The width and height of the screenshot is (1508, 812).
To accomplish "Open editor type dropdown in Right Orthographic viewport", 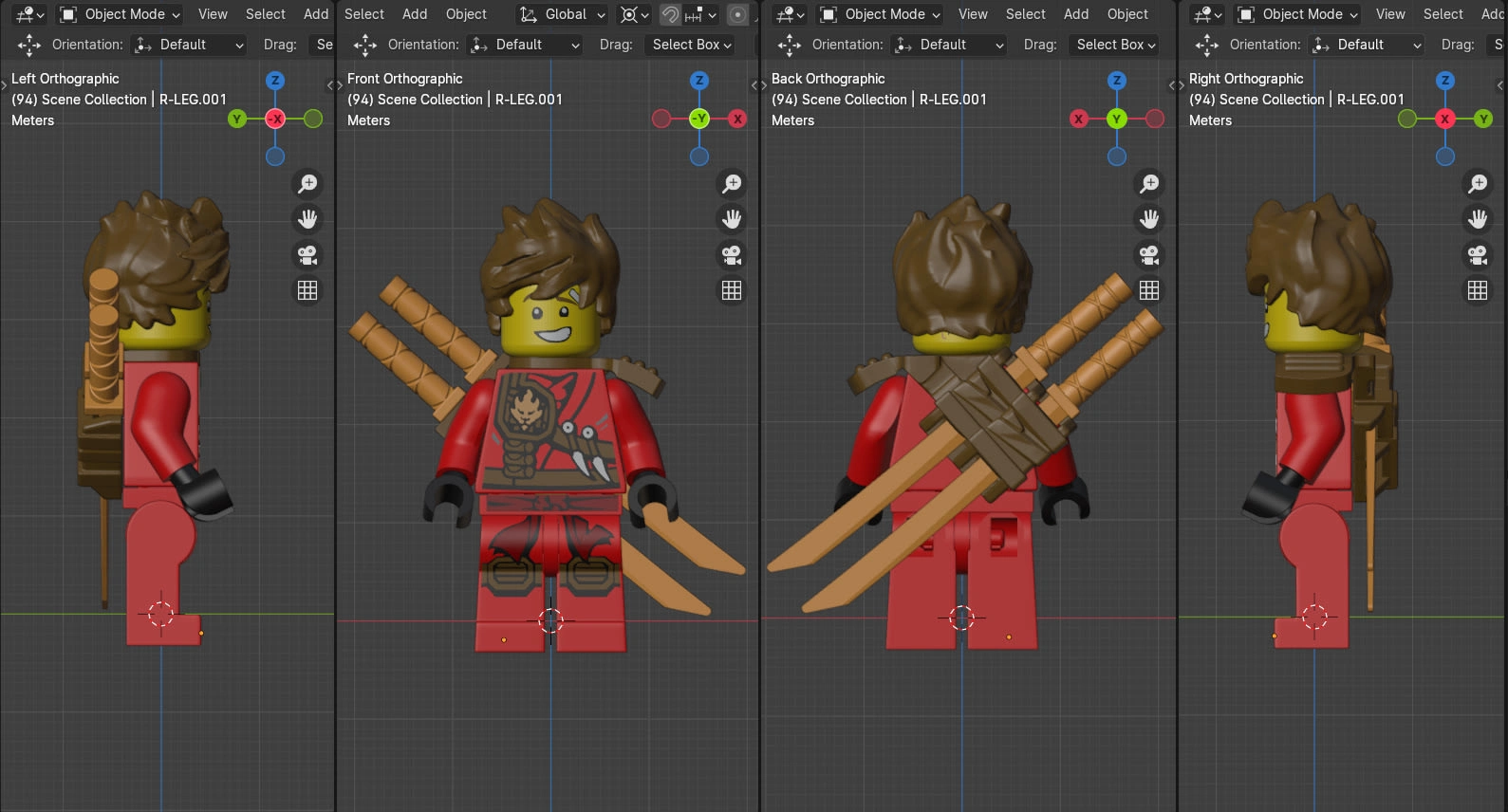I will [1207, 14].
